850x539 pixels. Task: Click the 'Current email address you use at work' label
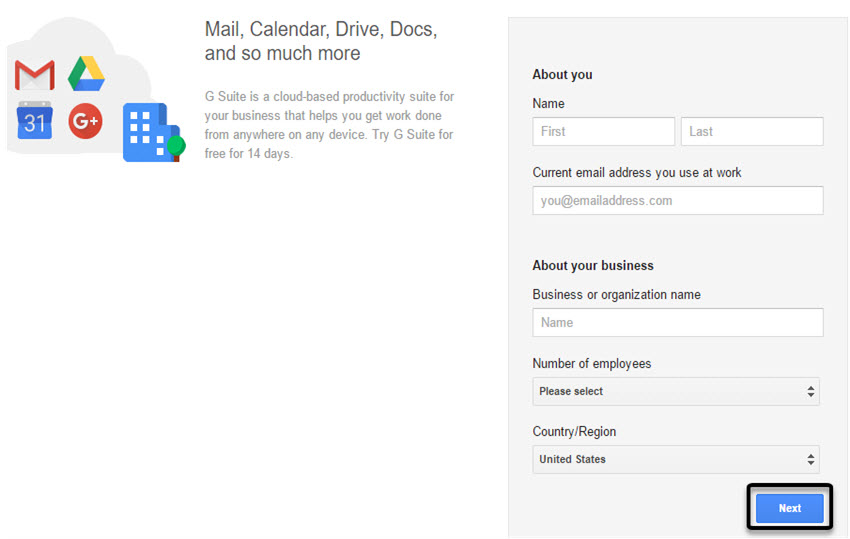click(x=636, y=172)
